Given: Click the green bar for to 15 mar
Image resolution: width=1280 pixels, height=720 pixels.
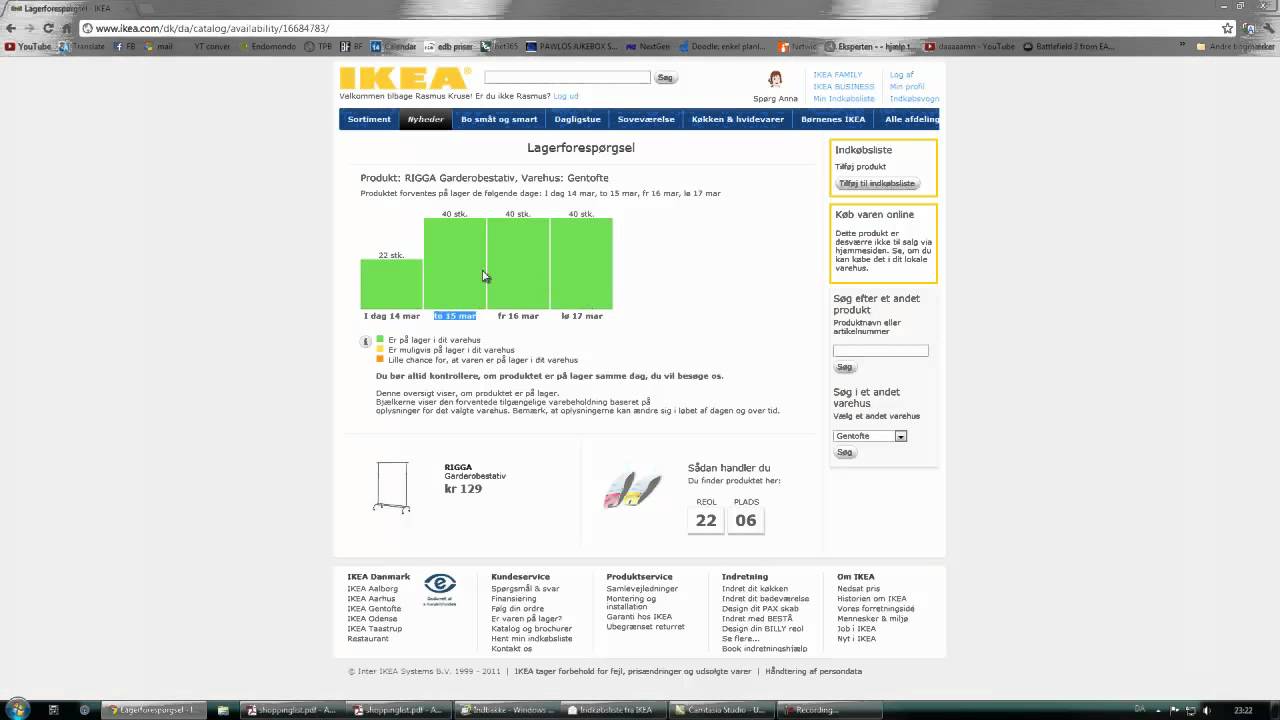Looking at the screenshot, I should coord(455,263).
